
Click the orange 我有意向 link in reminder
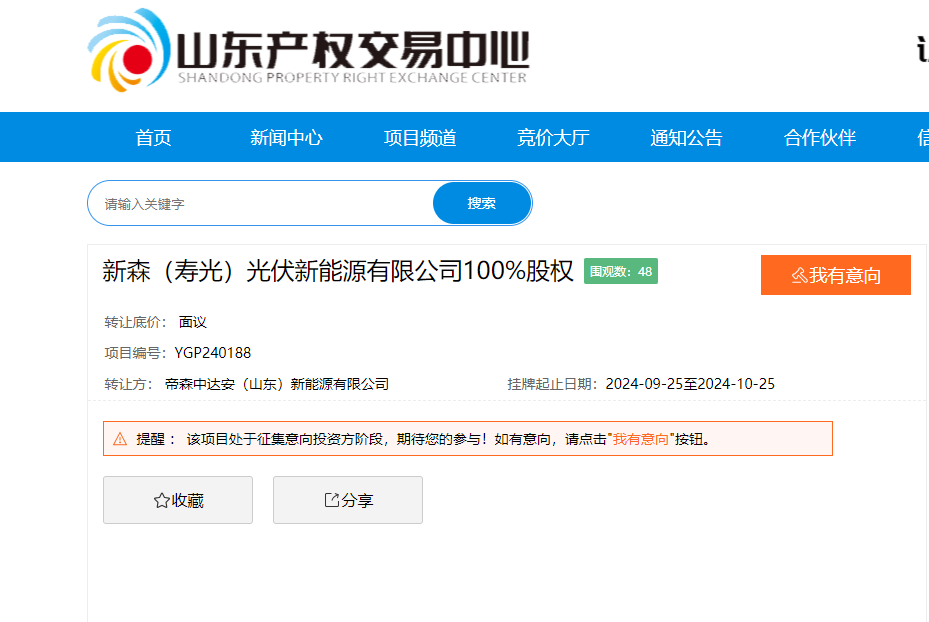640,439
